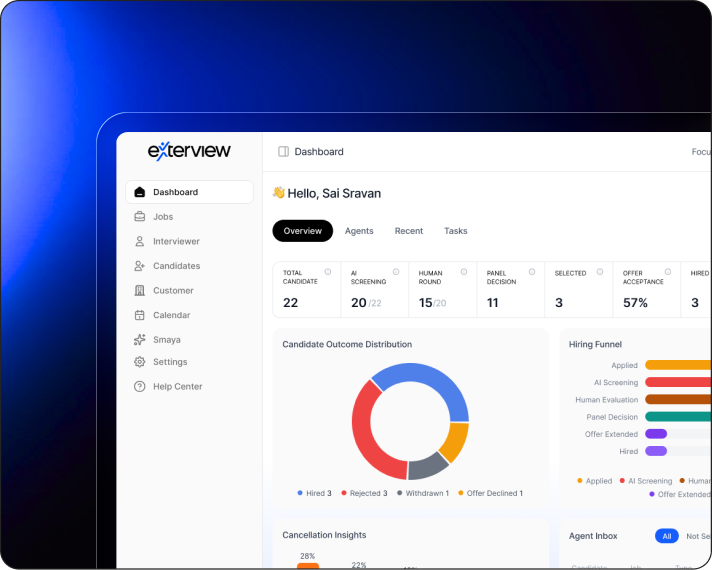The image size is (712, 570).
Task: Click info icon on Human Round card
Action: (464, 272)
